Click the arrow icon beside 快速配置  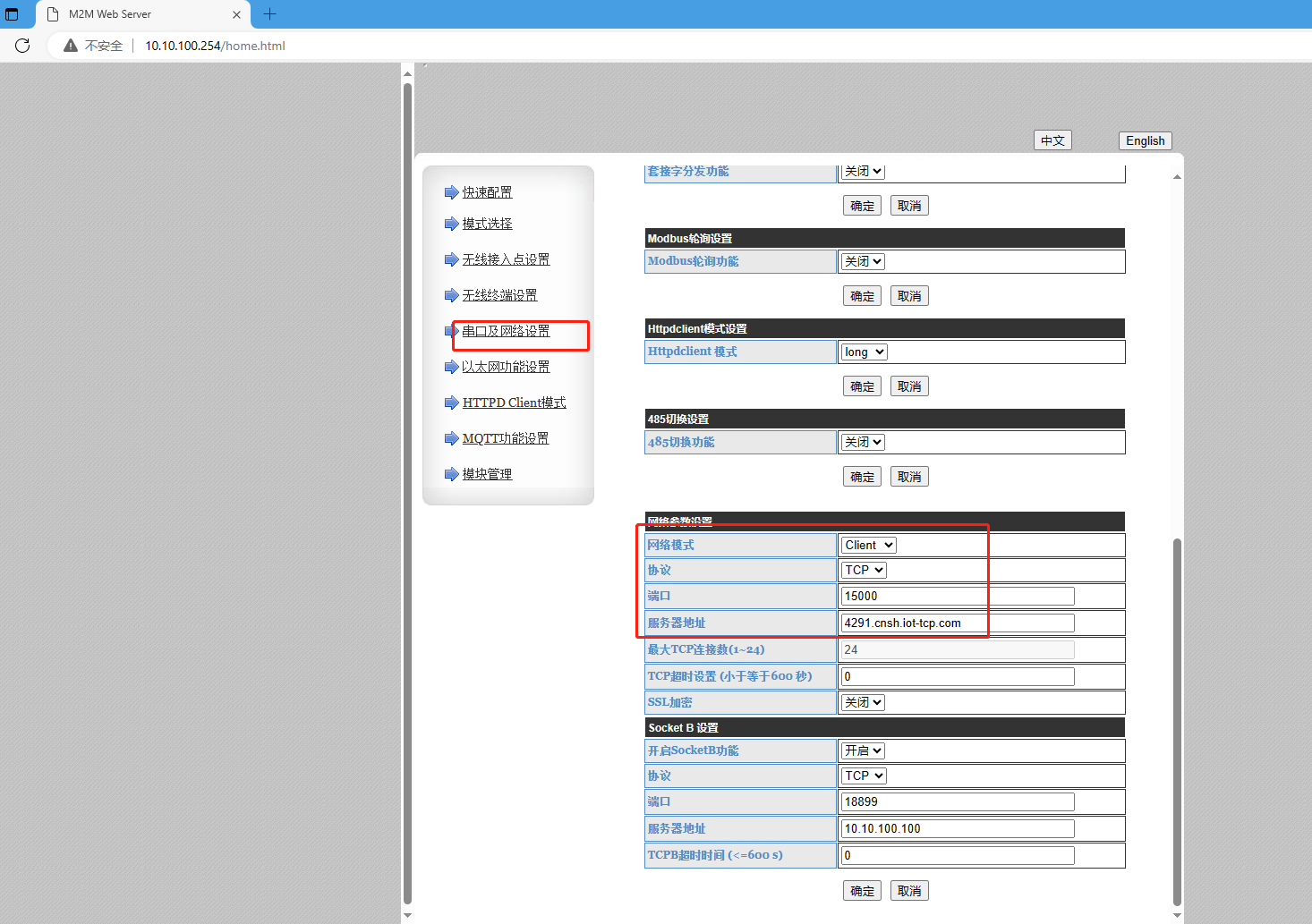pyautogui.click(x=451, y=192)
